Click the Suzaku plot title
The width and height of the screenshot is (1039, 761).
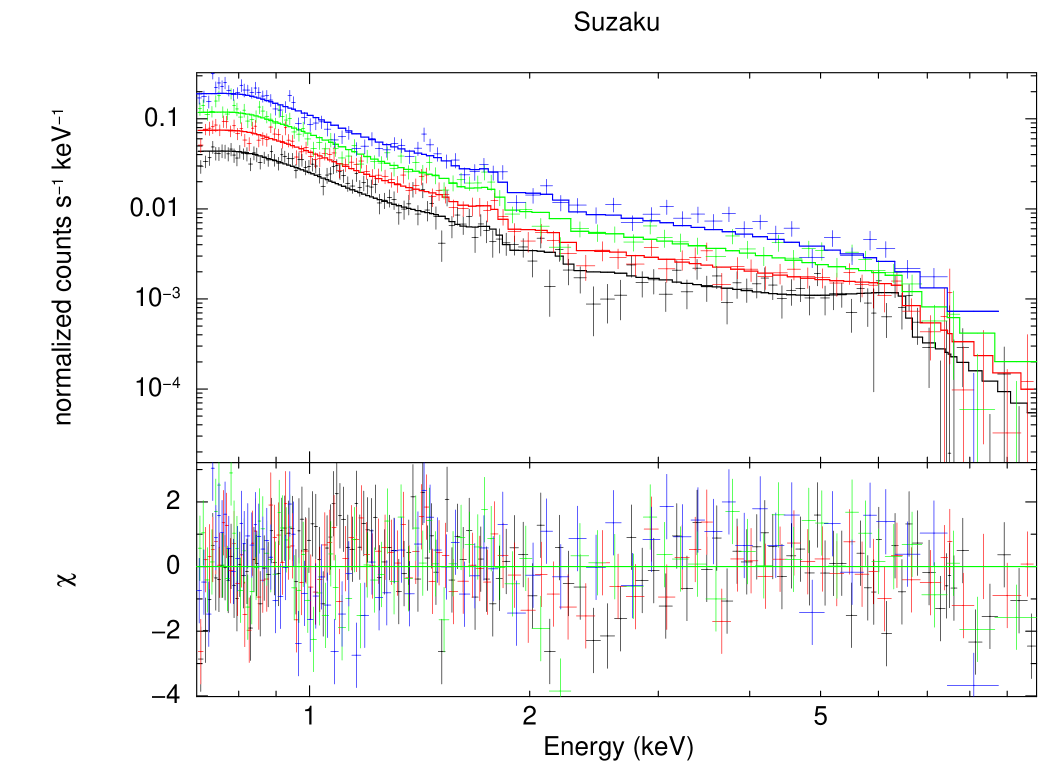[x=616, y=23]
